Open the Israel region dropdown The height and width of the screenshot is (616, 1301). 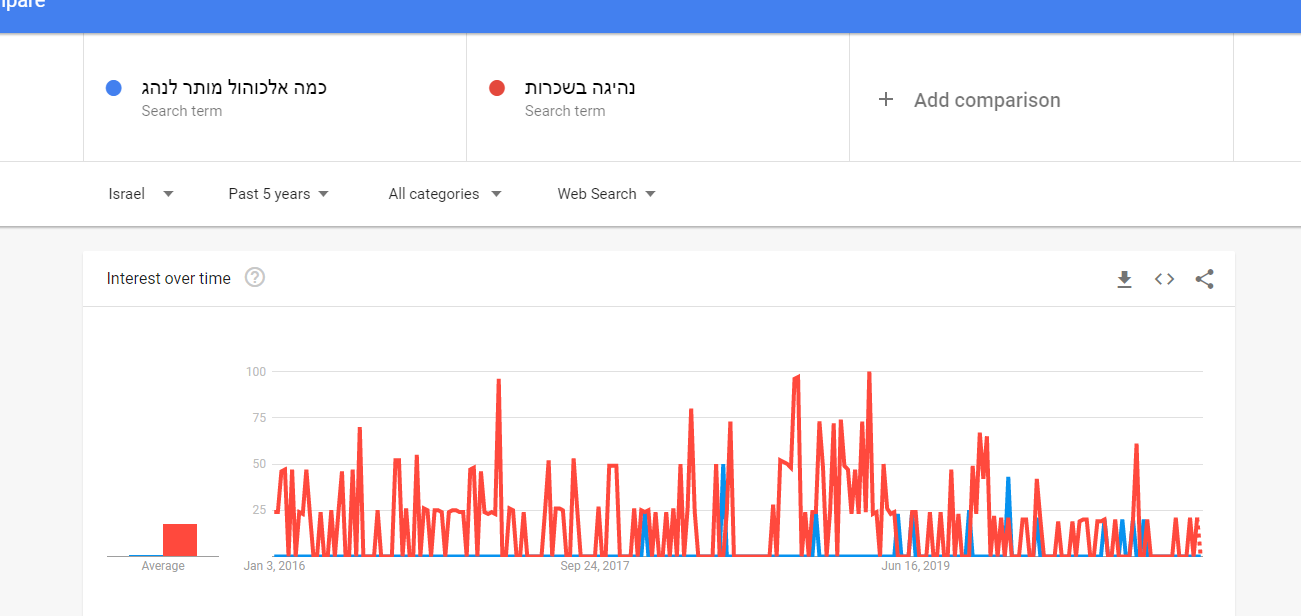[141, 194]
